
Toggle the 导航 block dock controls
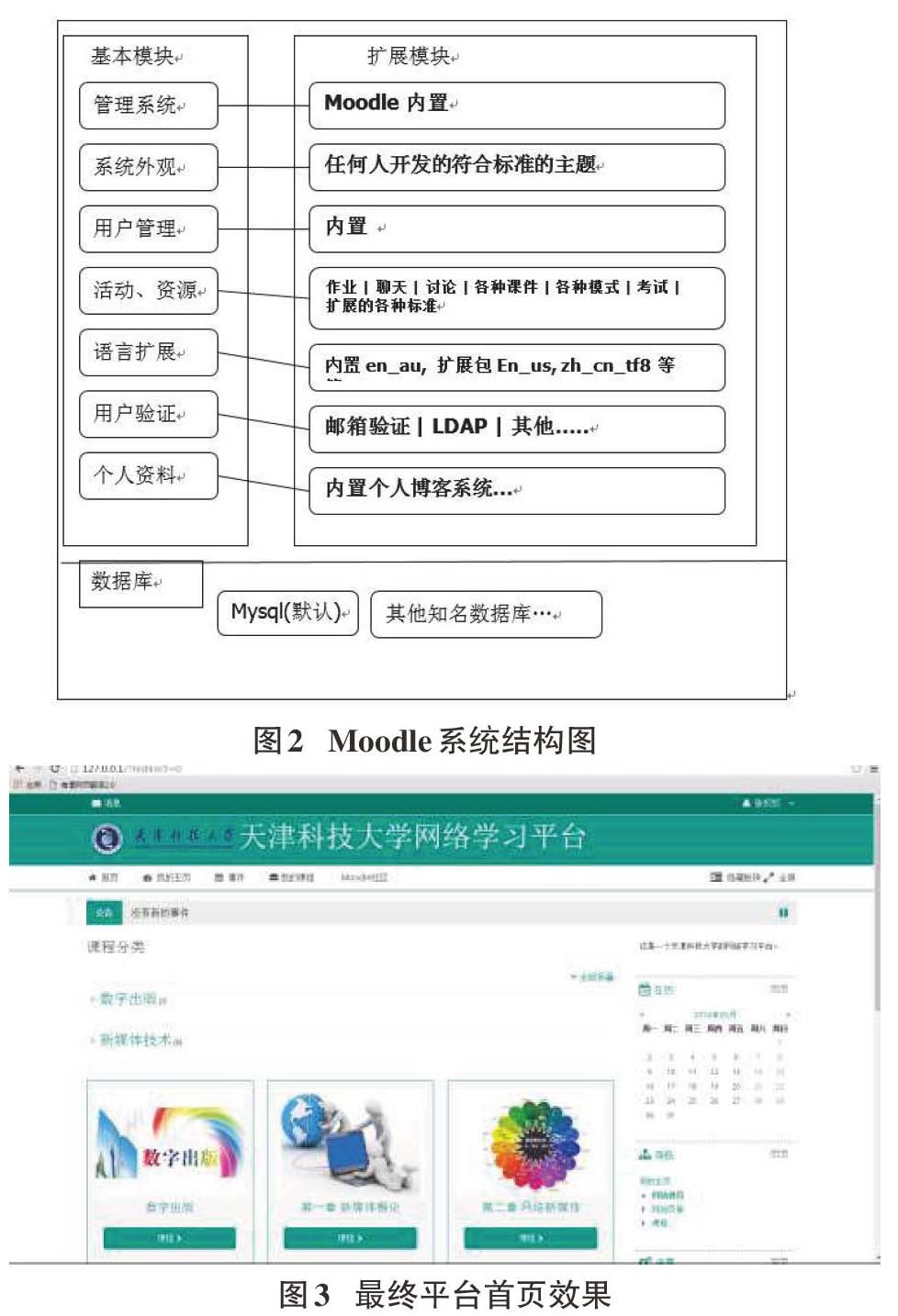click(x=779, y=1154)
